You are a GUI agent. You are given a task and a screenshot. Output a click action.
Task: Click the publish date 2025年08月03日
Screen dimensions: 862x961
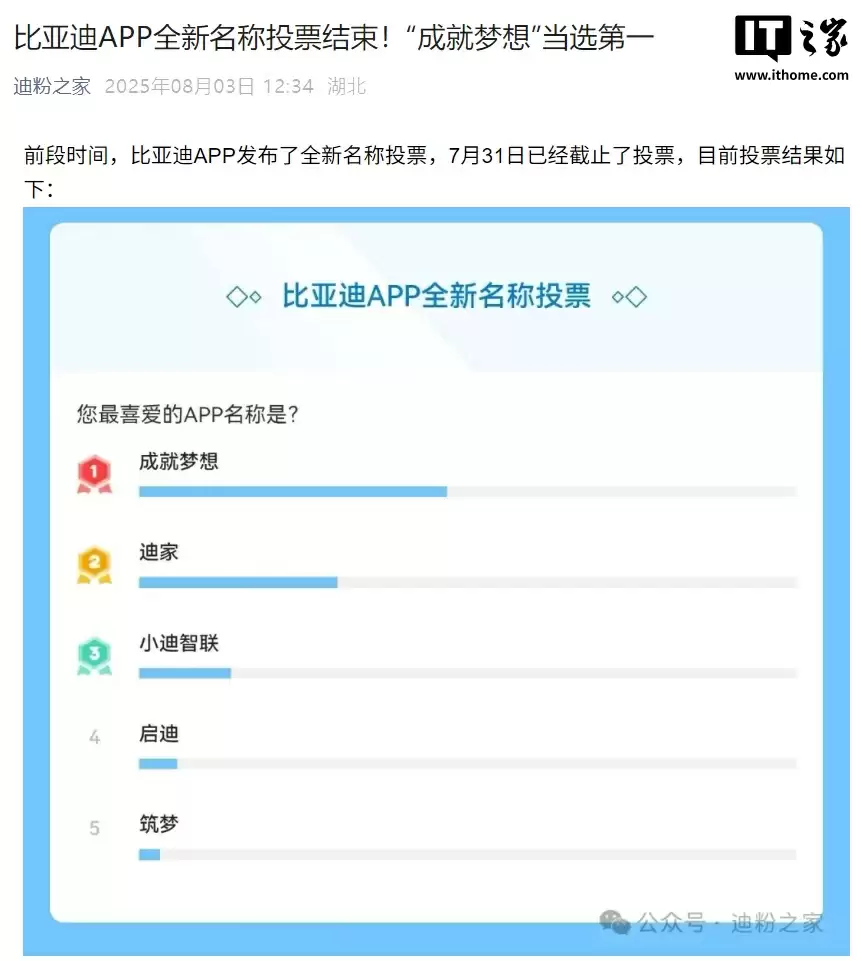coord(179,86)
